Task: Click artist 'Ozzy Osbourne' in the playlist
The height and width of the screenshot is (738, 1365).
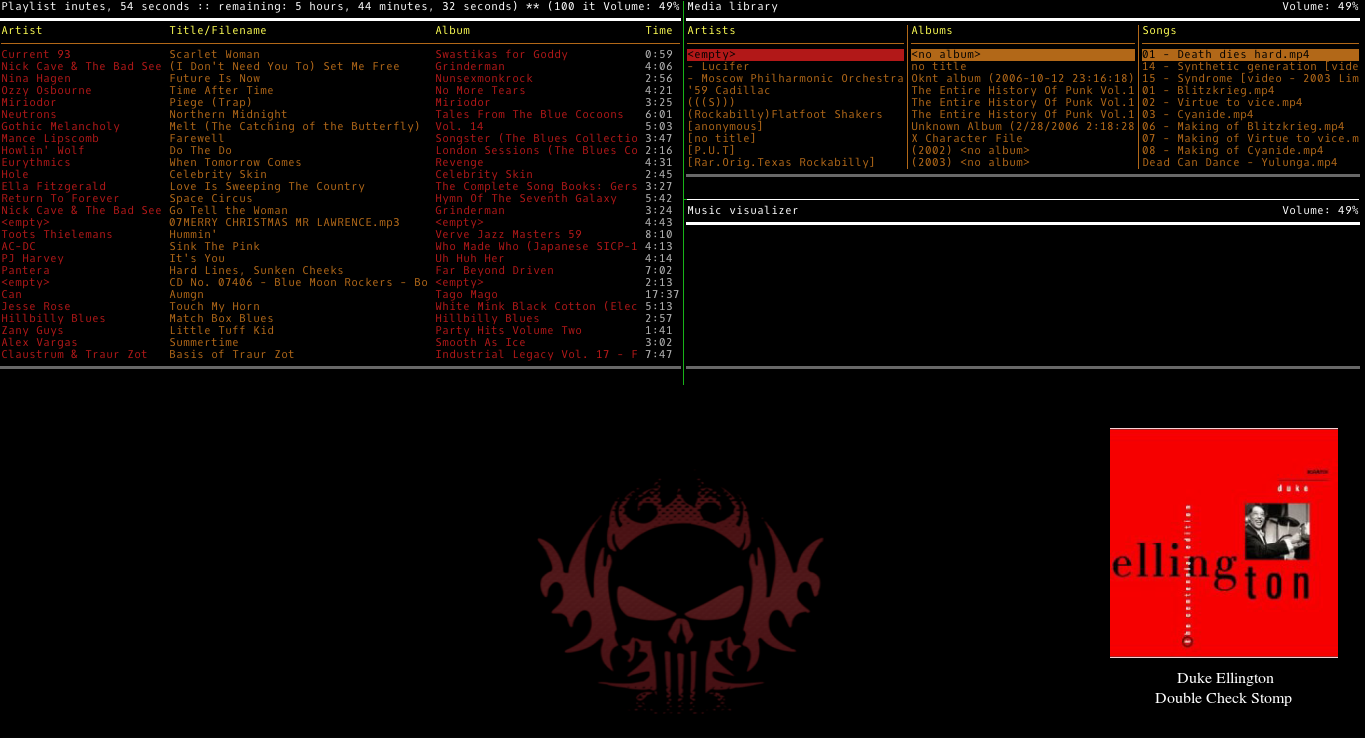Action: tap(46, 91)
